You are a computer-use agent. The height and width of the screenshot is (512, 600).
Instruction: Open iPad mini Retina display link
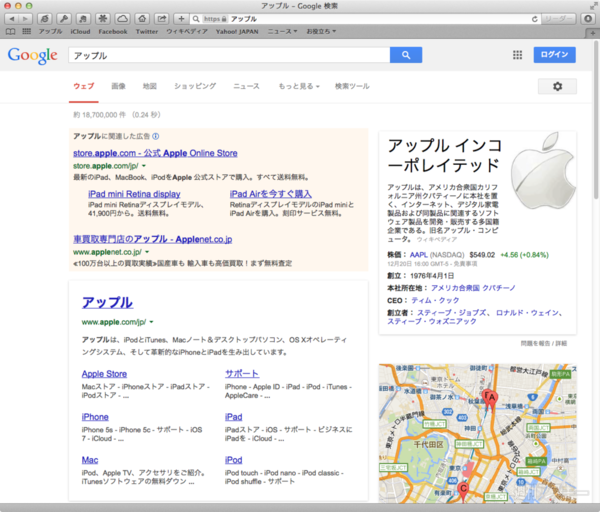tap(134, 194)
